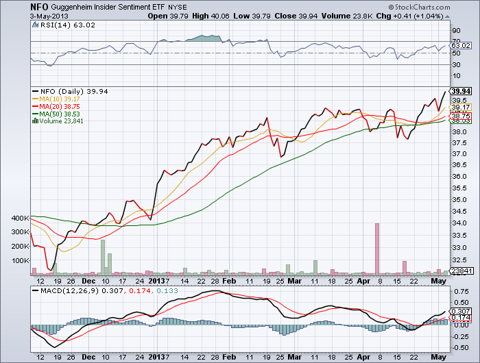The image size is (480, 363).
Task: Click the NFO ticker symbol title
Action: click(39, 7)
